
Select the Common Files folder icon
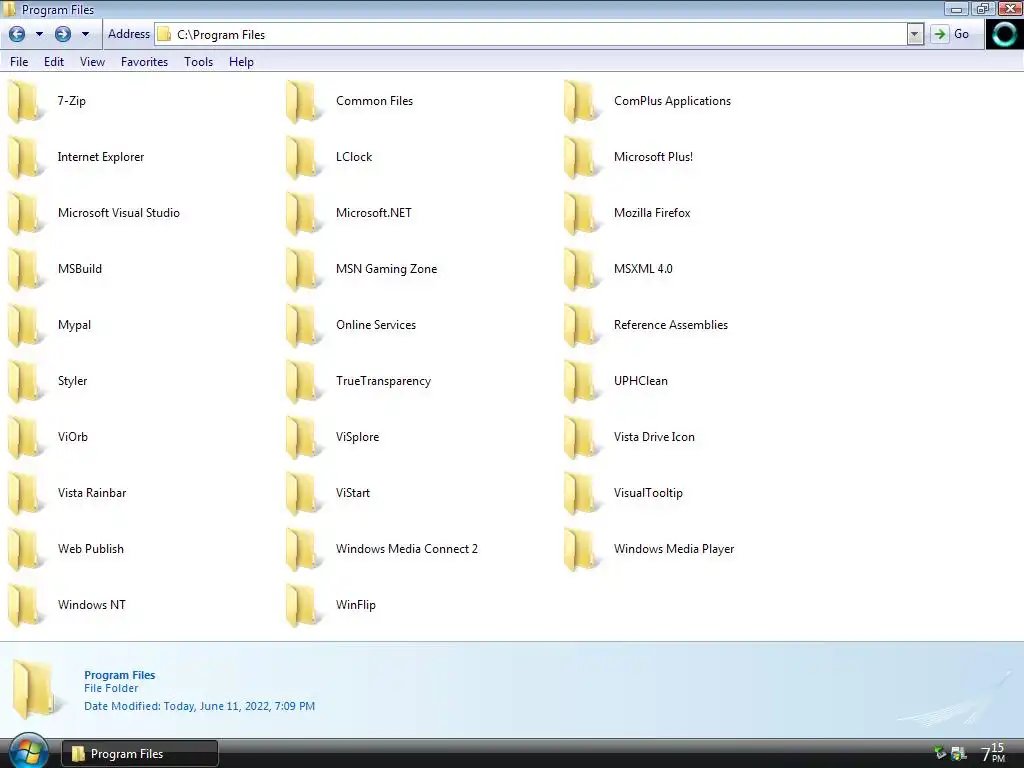tap(303, 102)
